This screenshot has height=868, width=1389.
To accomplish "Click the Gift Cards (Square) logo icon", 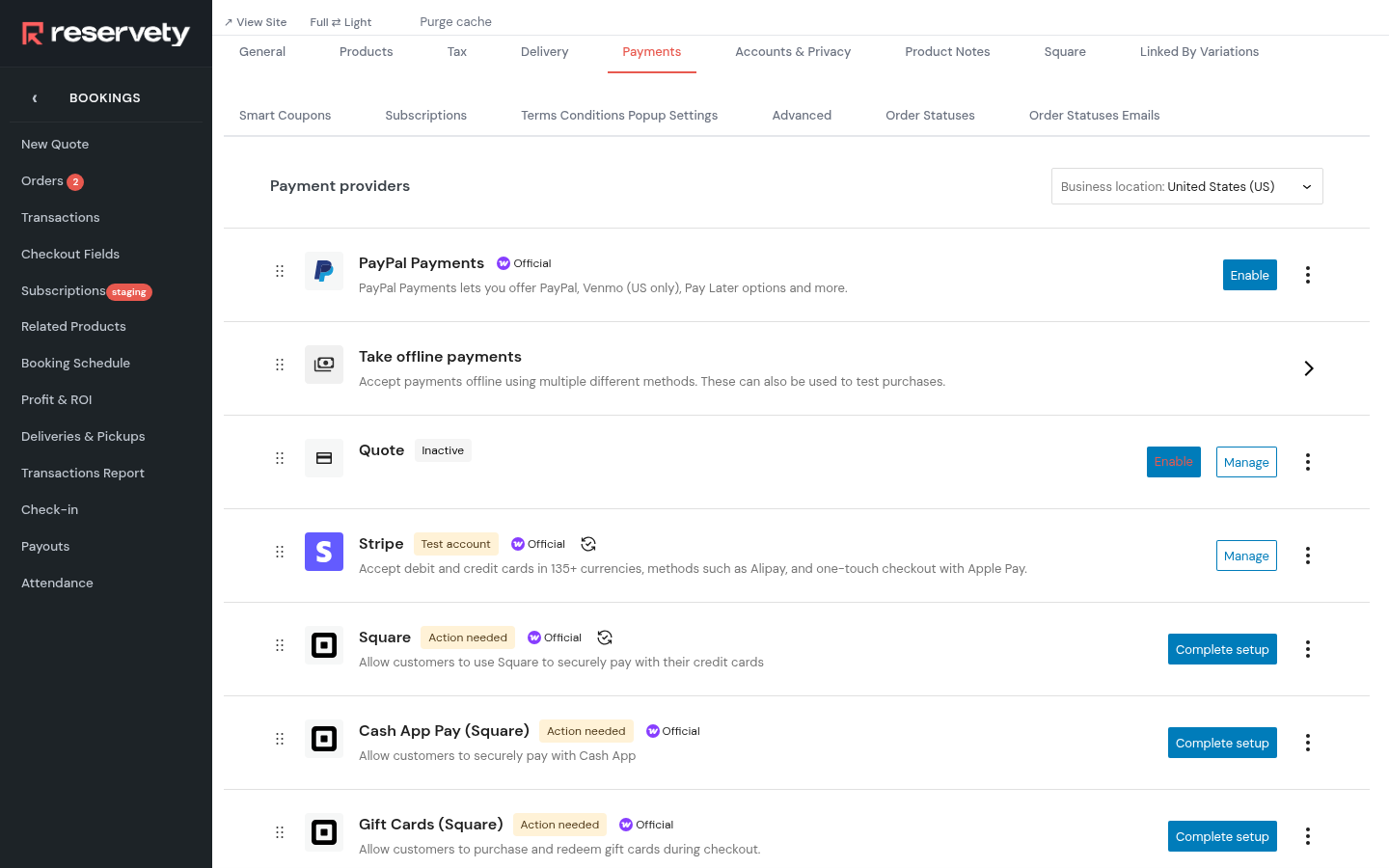I will 324,832.
